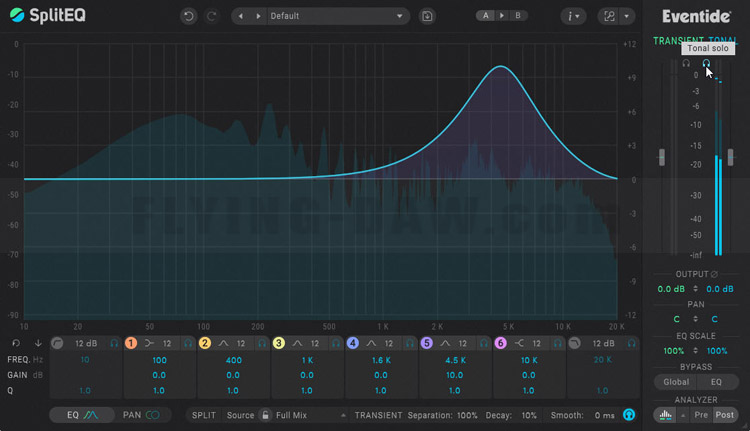Solo band 2 with headphone icon

tap(262, 343)
